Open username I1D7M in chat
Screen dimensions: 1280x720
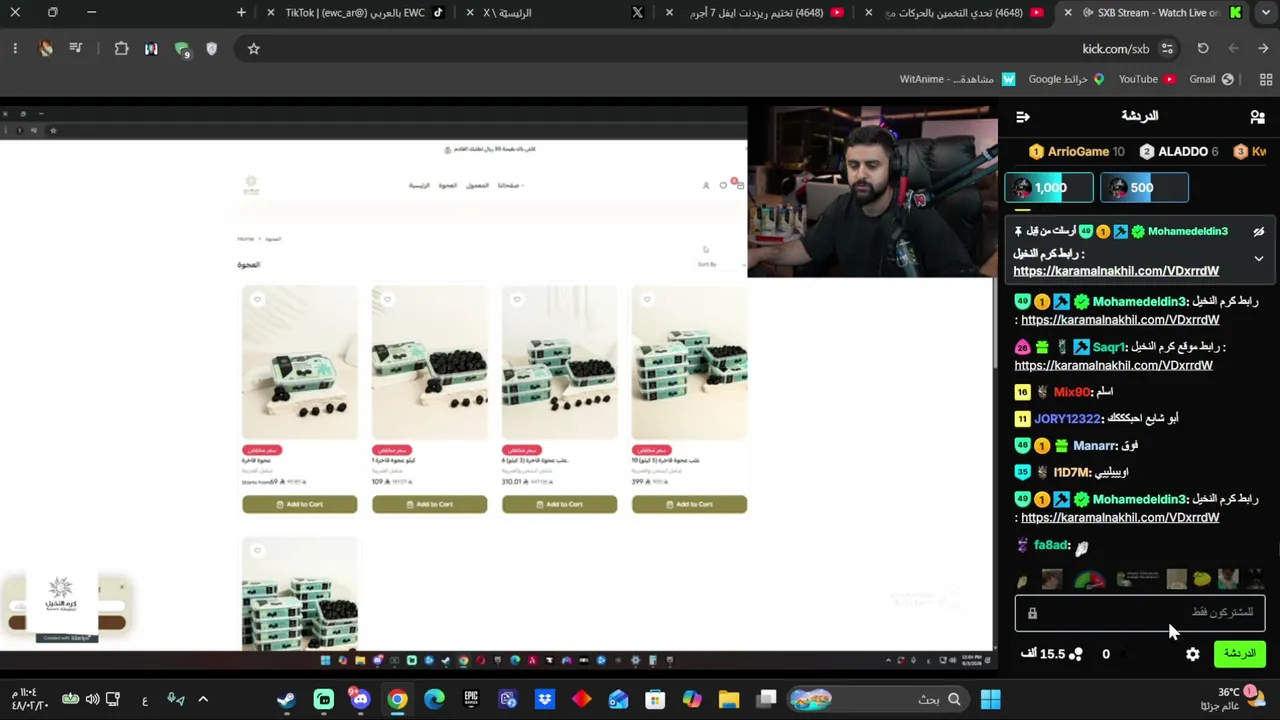(1071, 472)
